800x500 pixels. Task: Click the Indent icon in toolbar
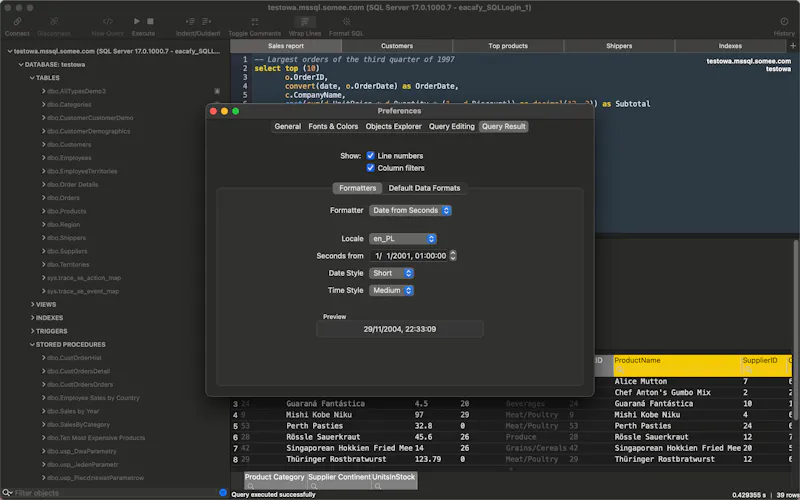pyautogui.click(x=190, y=21)
